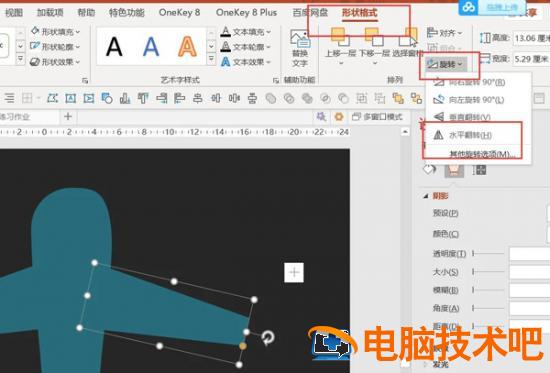Switch to the 视图 ribbon tab
This screenshot has height=373, width=550.
click(x=14, y=13)
